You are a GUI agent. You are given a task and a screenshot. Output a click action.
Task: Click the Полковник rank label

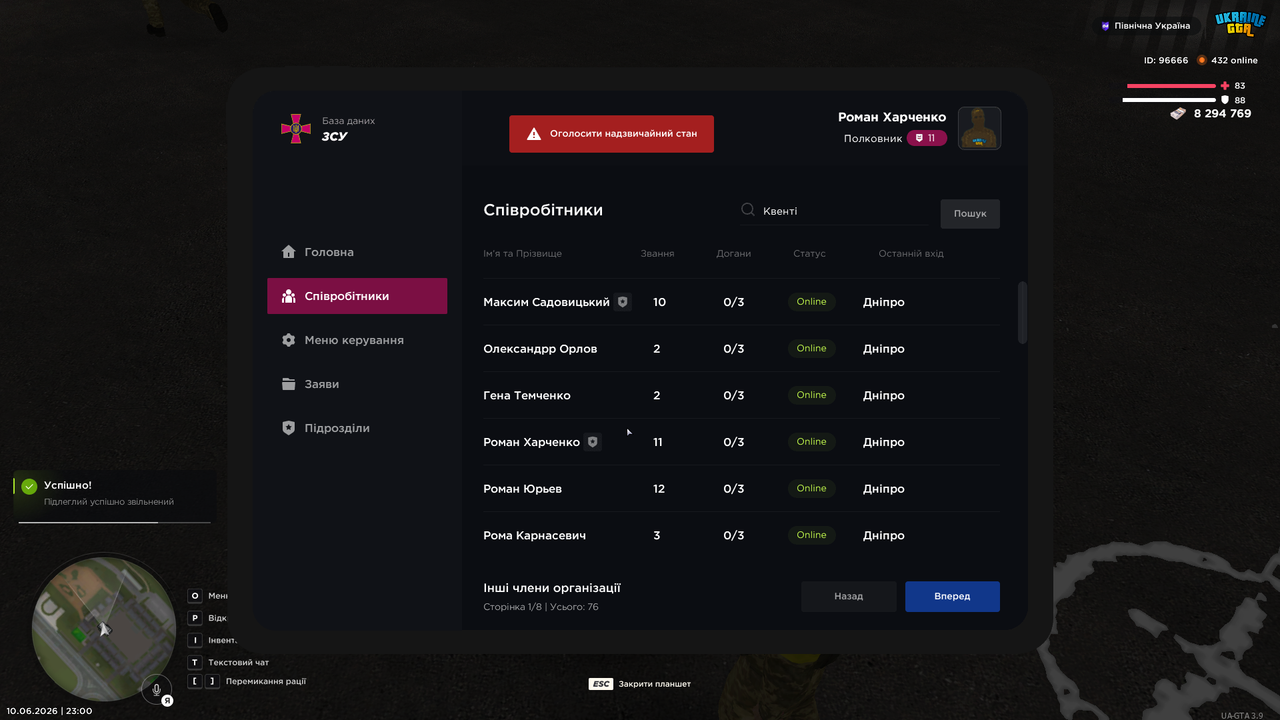tap(873, 139)
